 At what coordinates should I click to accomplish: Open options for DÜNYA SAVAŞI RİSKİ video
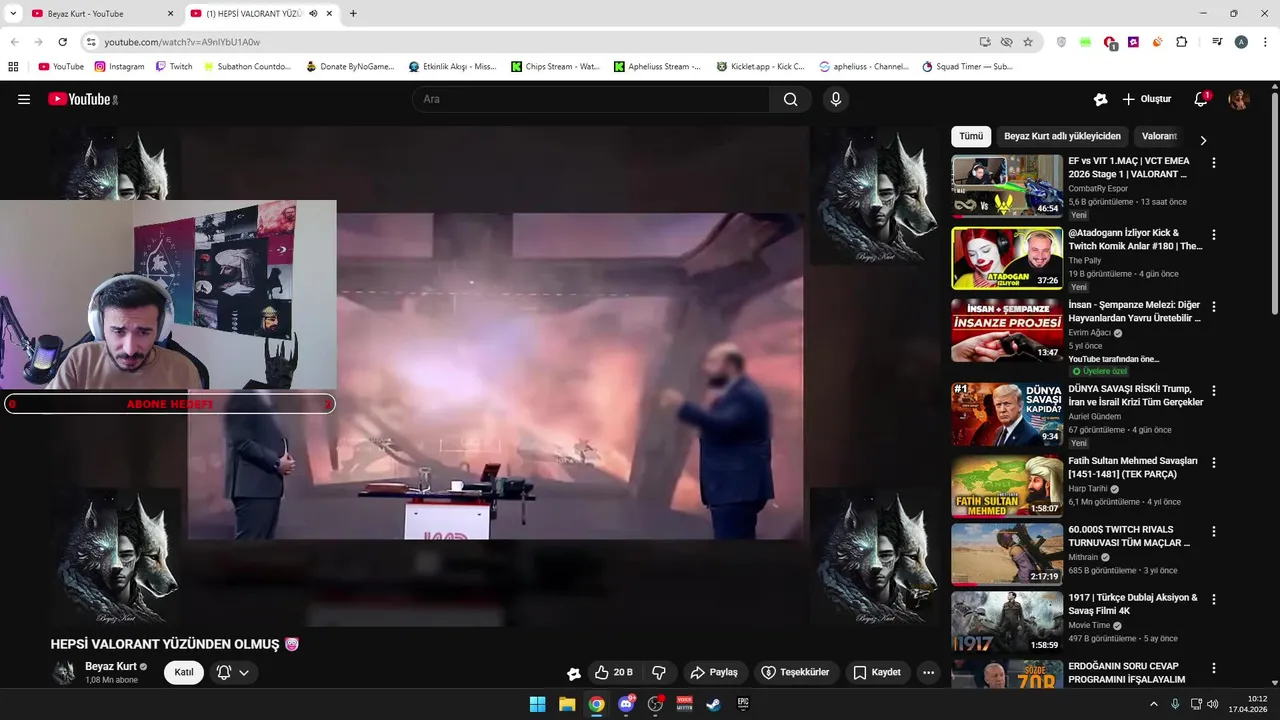1214,391
